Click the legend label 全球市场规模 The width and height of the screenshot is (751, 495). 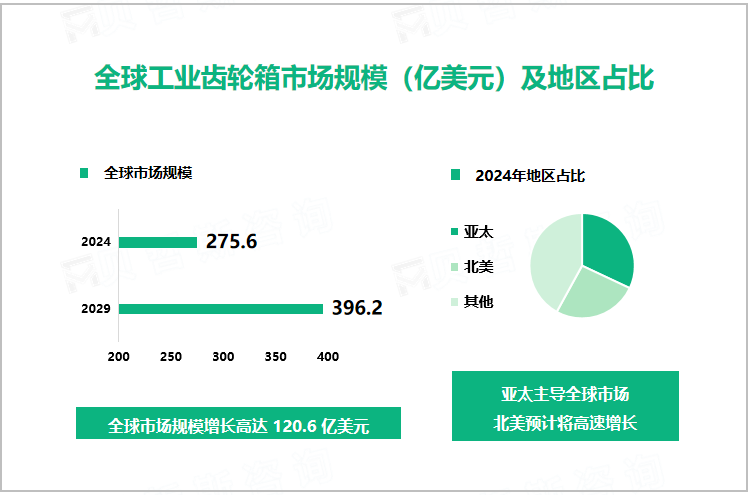(x=148, y=173)
